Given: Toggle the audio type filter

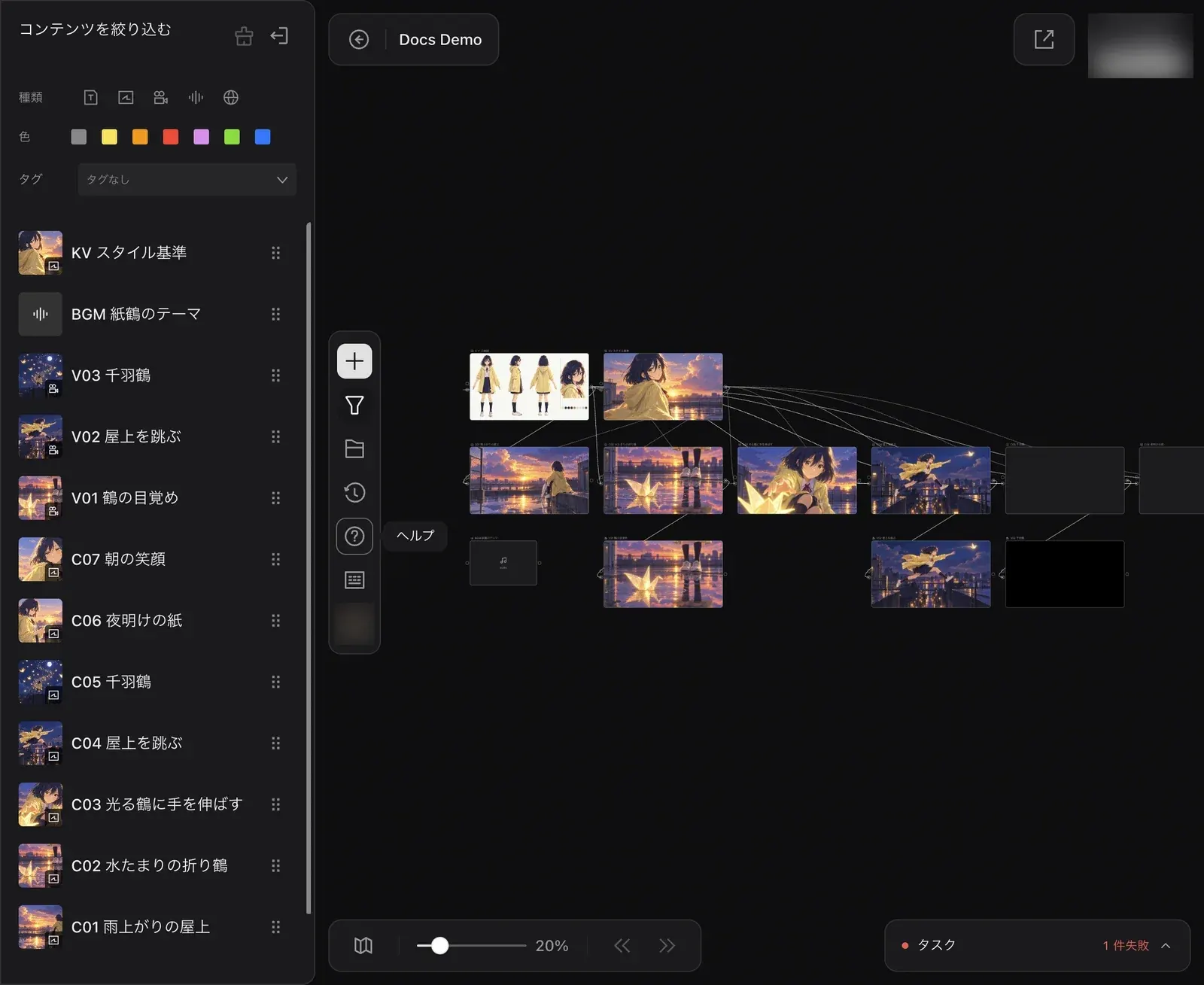Looking at the screenshot, I should tap(196, 97).
